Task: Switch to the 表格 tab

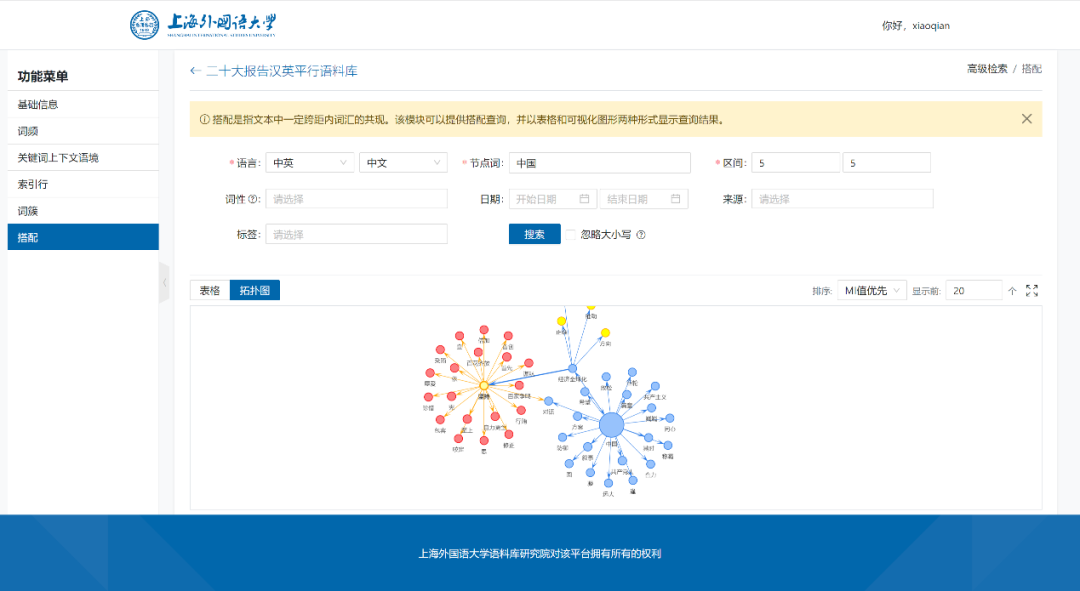Action: click(208, 290)
